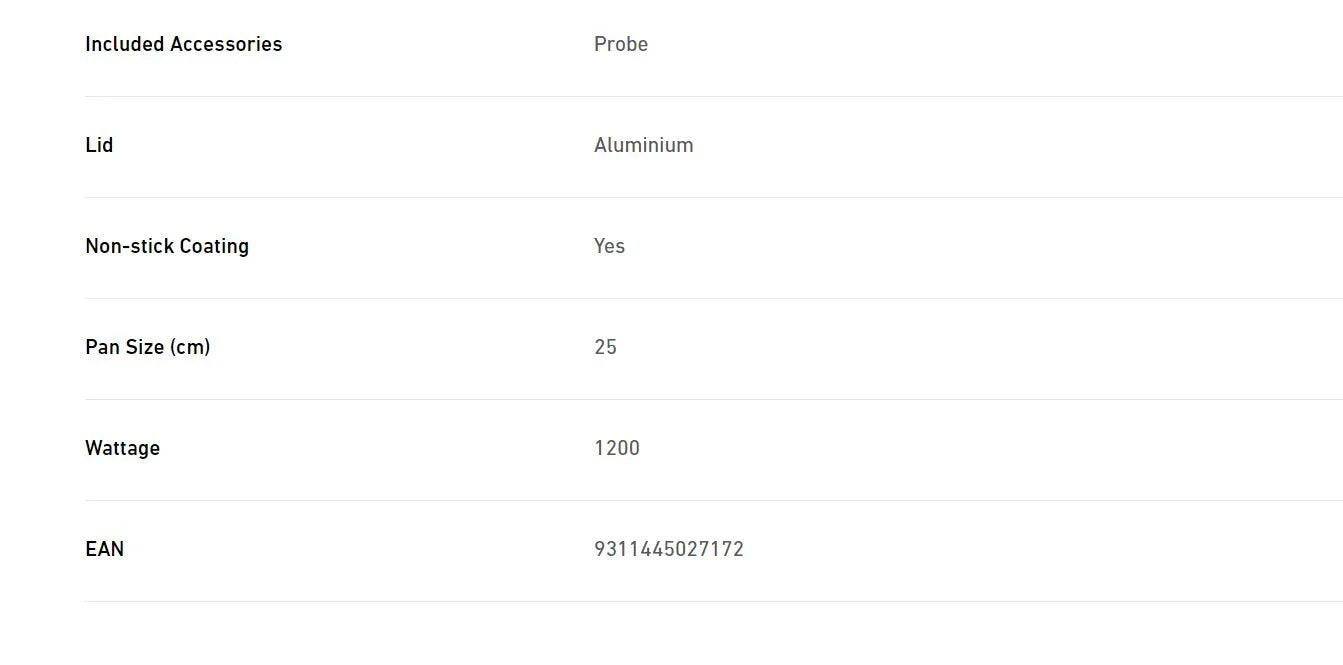The image size is (1343, 665).
Task: Click the word 'Size' in the label
Action: click(x=144, y=347)
